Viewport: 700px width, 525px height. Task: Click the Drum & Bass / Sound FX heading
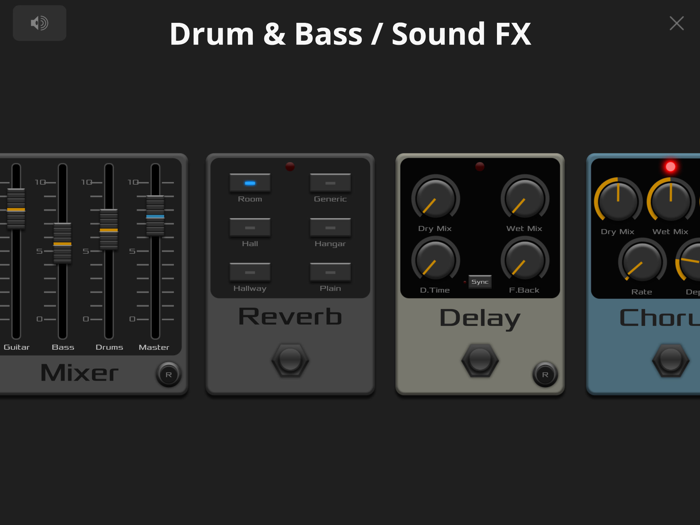coord(350,34)
